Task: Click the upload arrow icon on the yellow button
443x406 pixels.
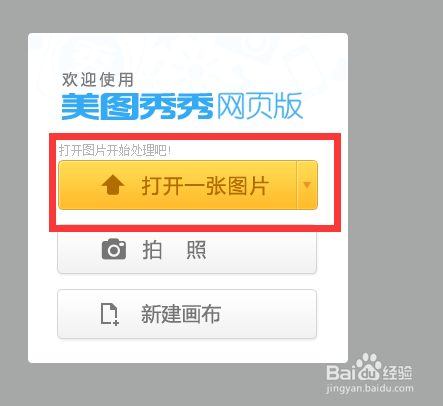Action: [113, 185]
